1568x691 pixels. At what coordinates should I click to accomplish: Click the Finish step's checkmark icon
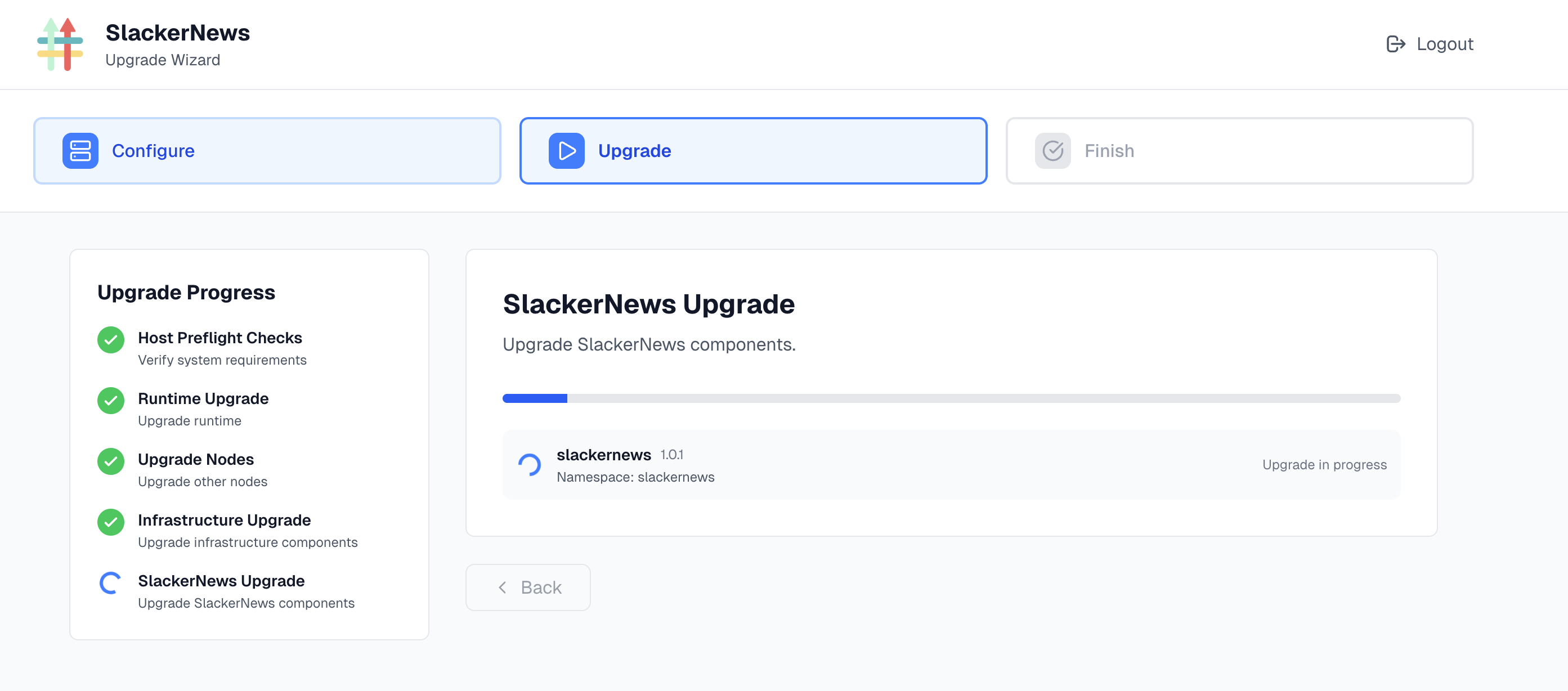(x=1052, y=150)
